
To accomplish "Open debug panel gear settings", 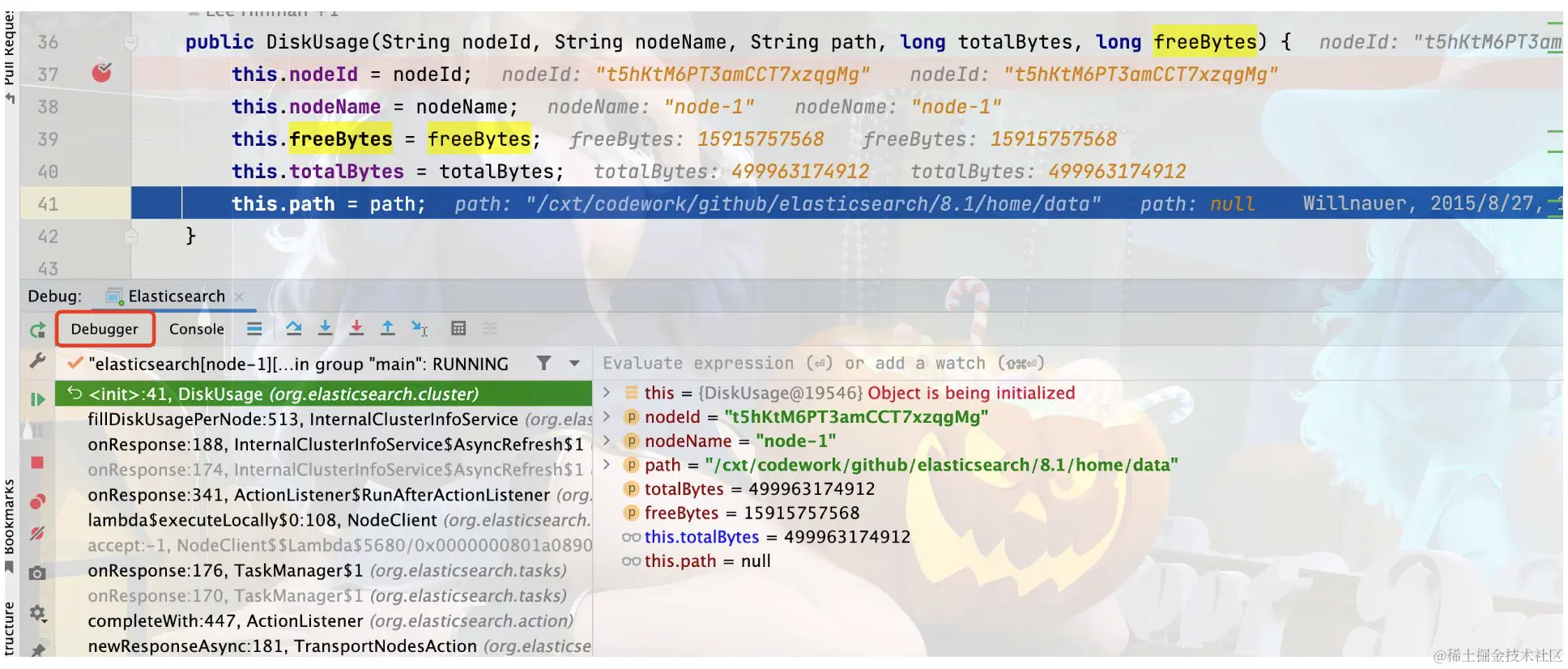I will point(37,613).
